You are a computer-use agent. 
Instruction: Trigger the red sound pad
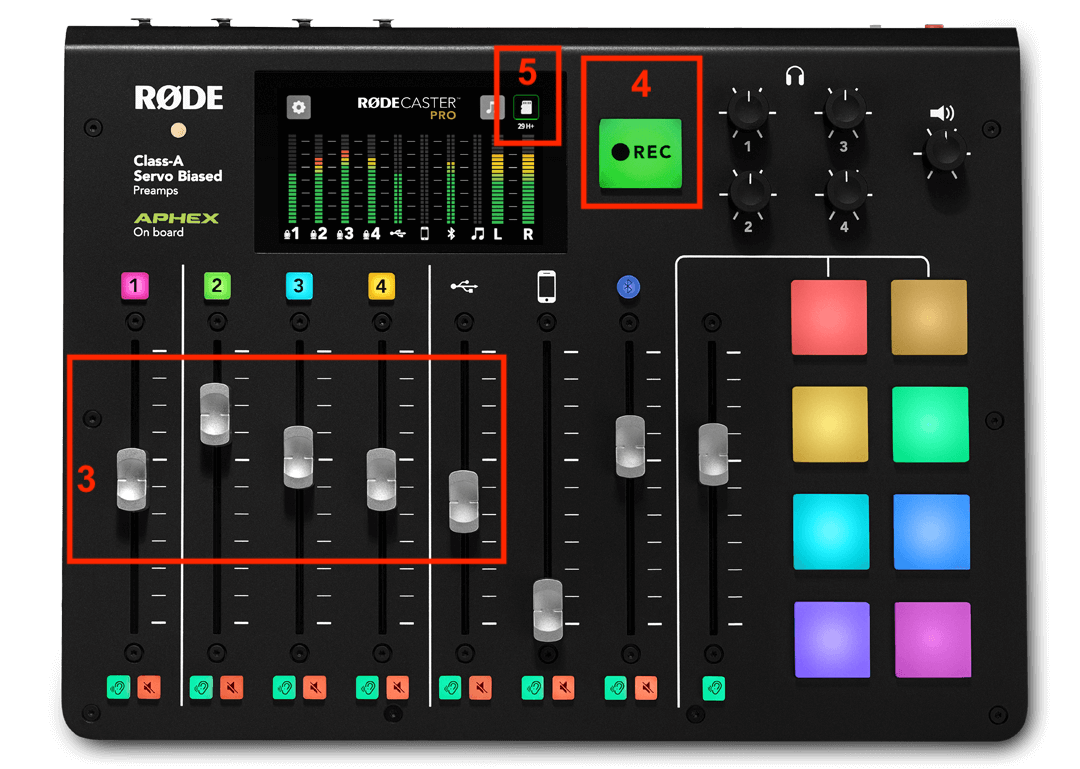point(831,319)
